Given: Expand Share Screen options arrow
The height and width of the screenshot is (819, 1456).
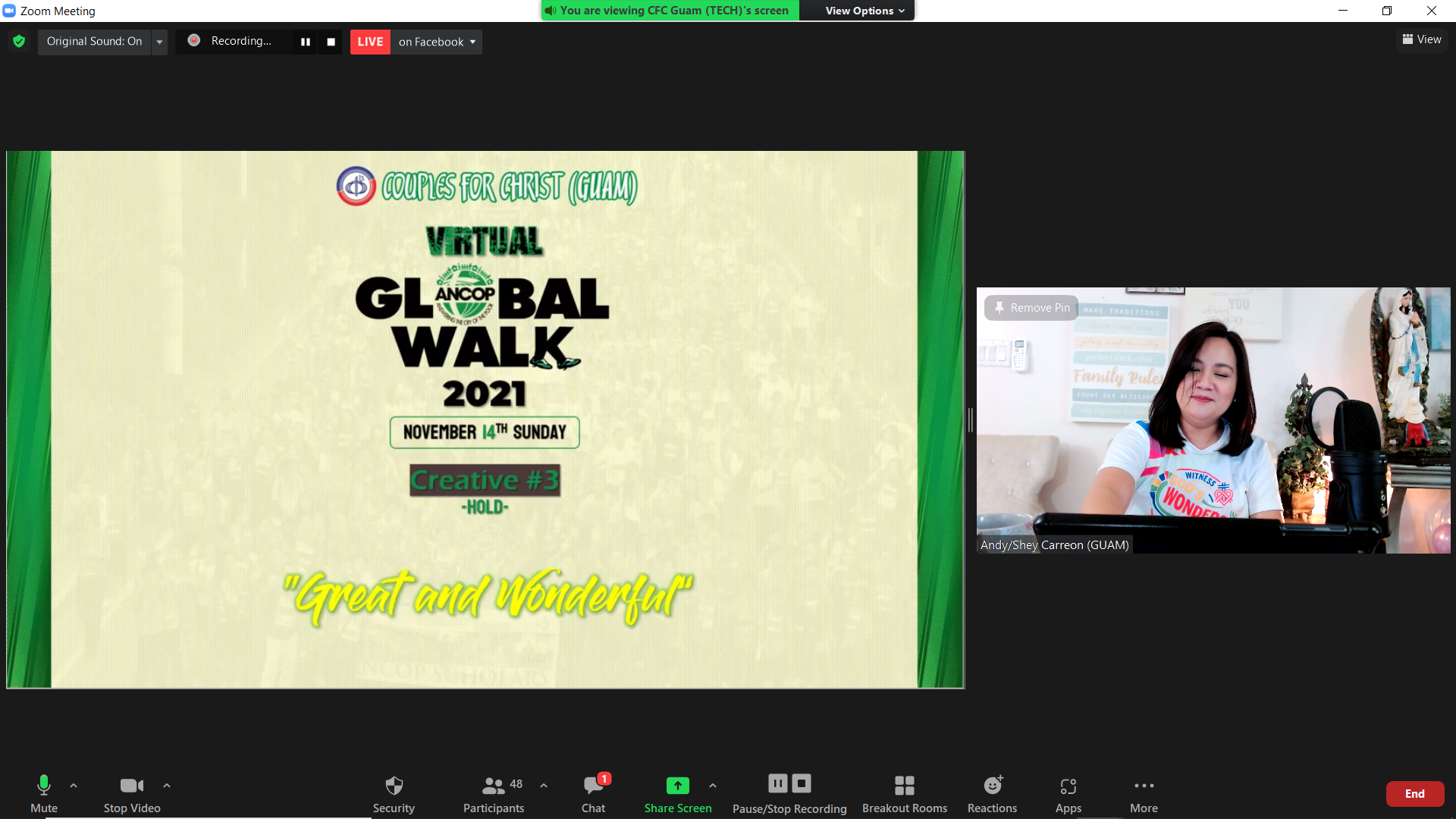Looking at the screenshot, I should (713, 786).
